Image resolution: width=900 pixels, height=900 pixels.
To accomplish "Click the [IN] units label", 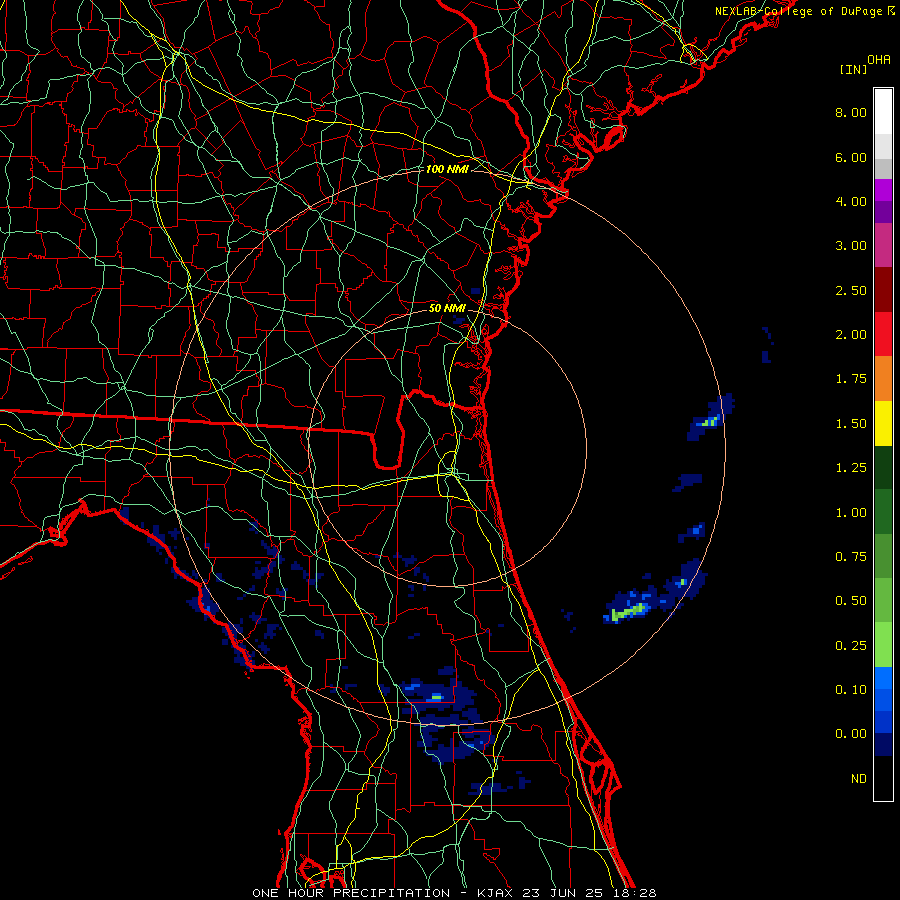I will 853,69.
